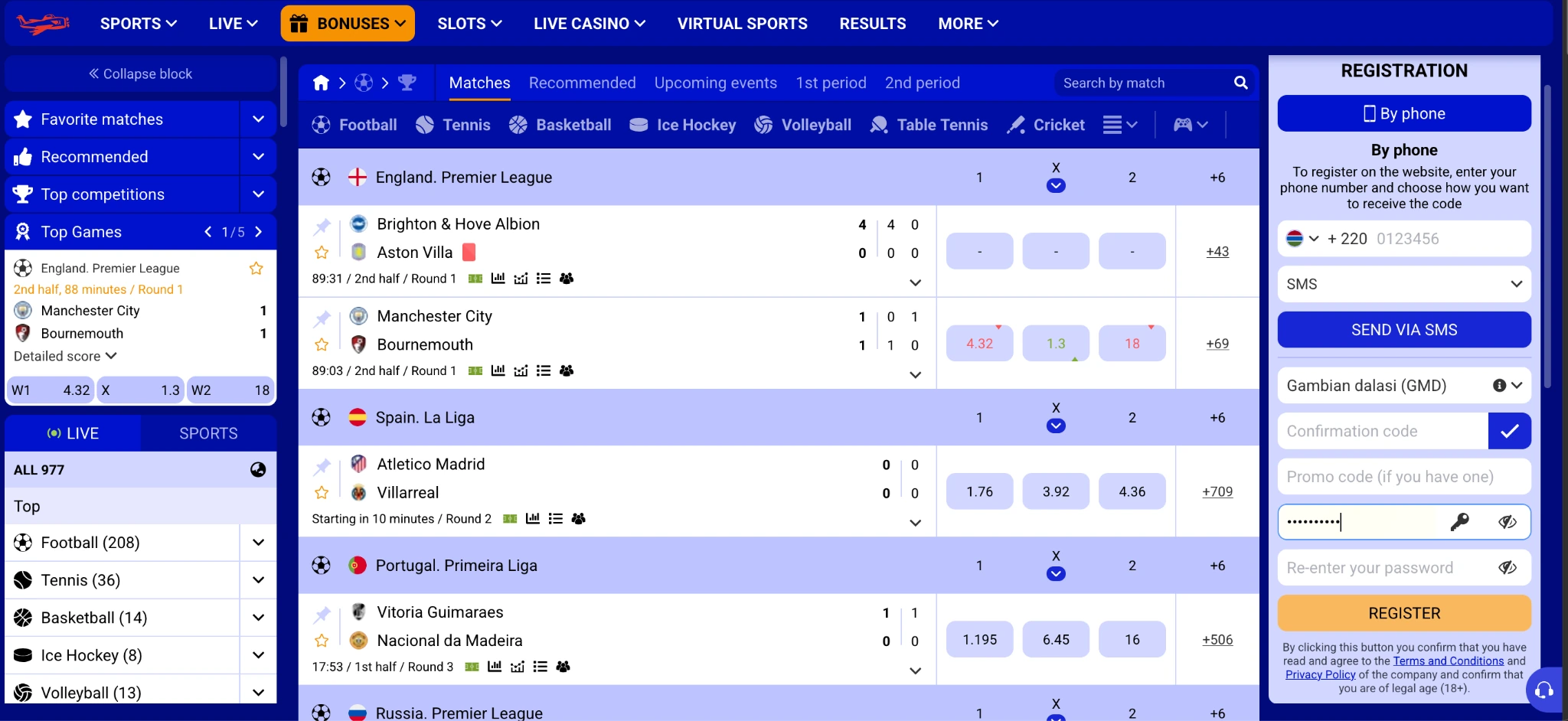Click Collapse block button
This screenshot has height=721, width=1568.
click(x=140, y=73)
